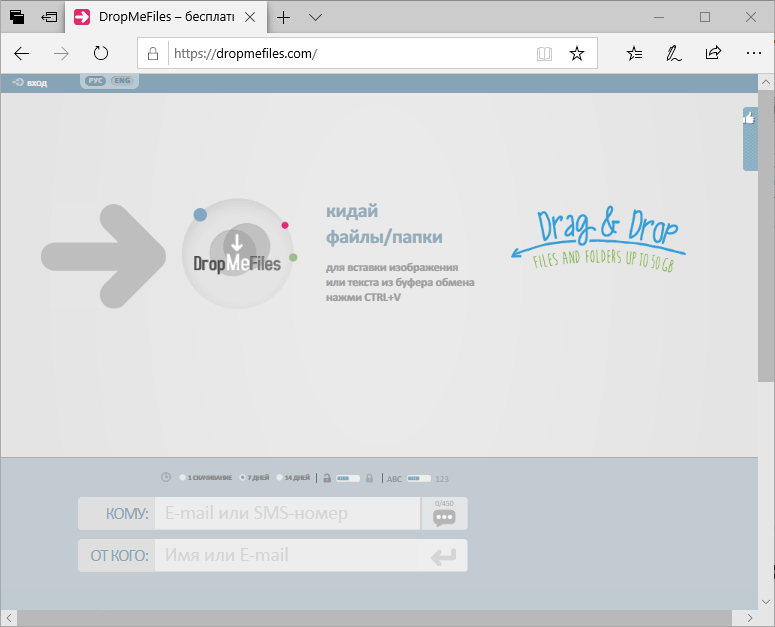Viewport: 775px width, 627px height.
Task: Add page to favorites with the star
Action: pos(577,53)
